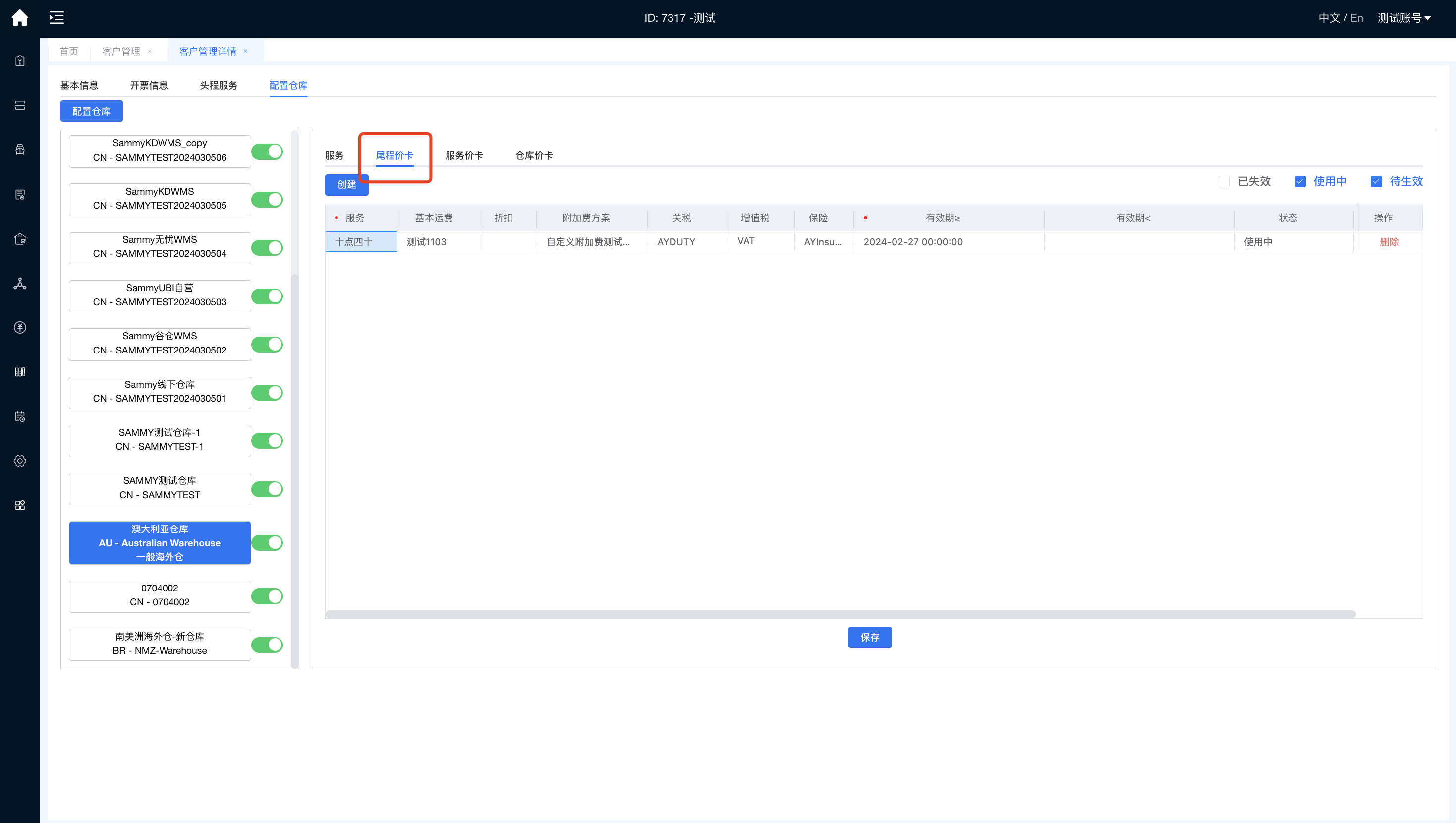Toggle the SAMMY测试仓库-1 warehouse switch
Screen dimensions: 1456x823
[x=267, y=441]
